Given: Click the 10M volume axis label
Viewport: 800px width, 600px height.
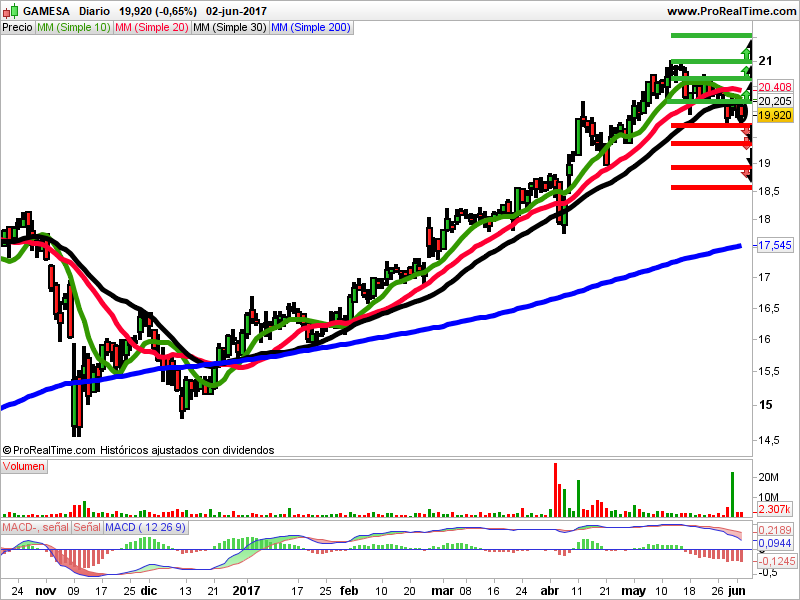Looking at the screenshot, I should [x=768, y=496].
